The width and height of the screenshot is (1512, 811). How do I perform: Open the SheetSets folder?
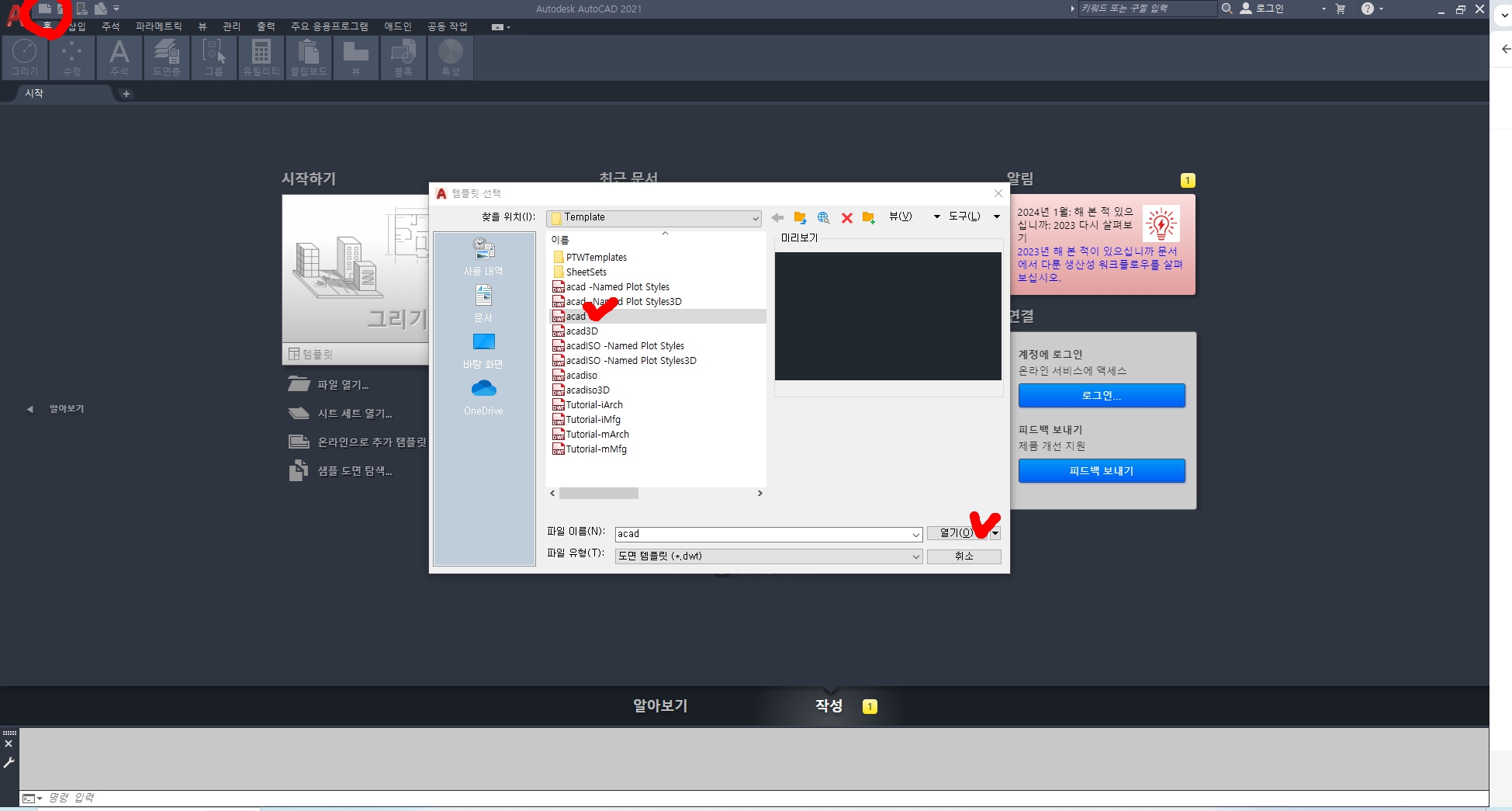click(580, 272)
